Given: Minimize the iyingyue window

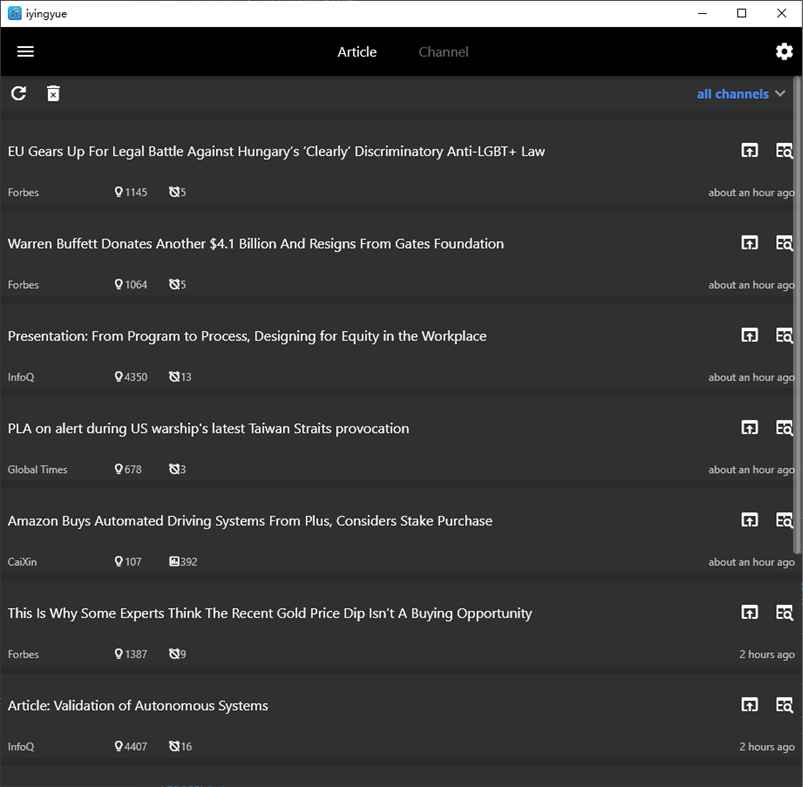Looking at the screenshot, I should click(x=703, y=13).
